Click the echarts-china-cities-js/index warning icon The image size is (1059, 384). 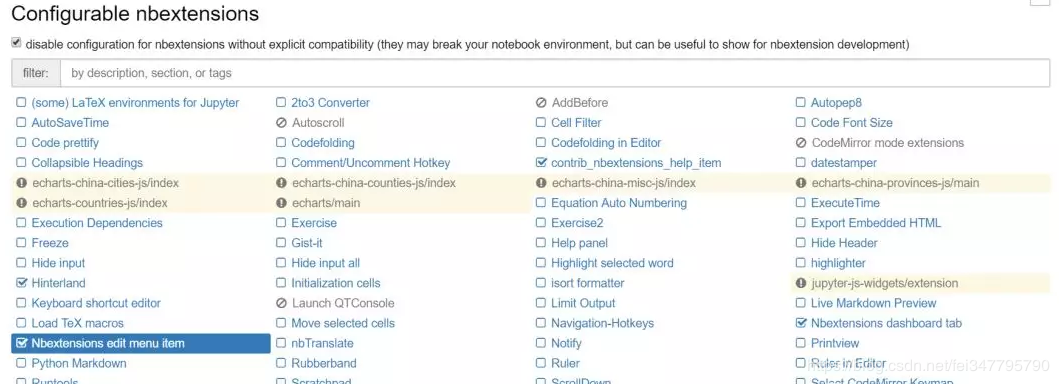click(21, 183)
